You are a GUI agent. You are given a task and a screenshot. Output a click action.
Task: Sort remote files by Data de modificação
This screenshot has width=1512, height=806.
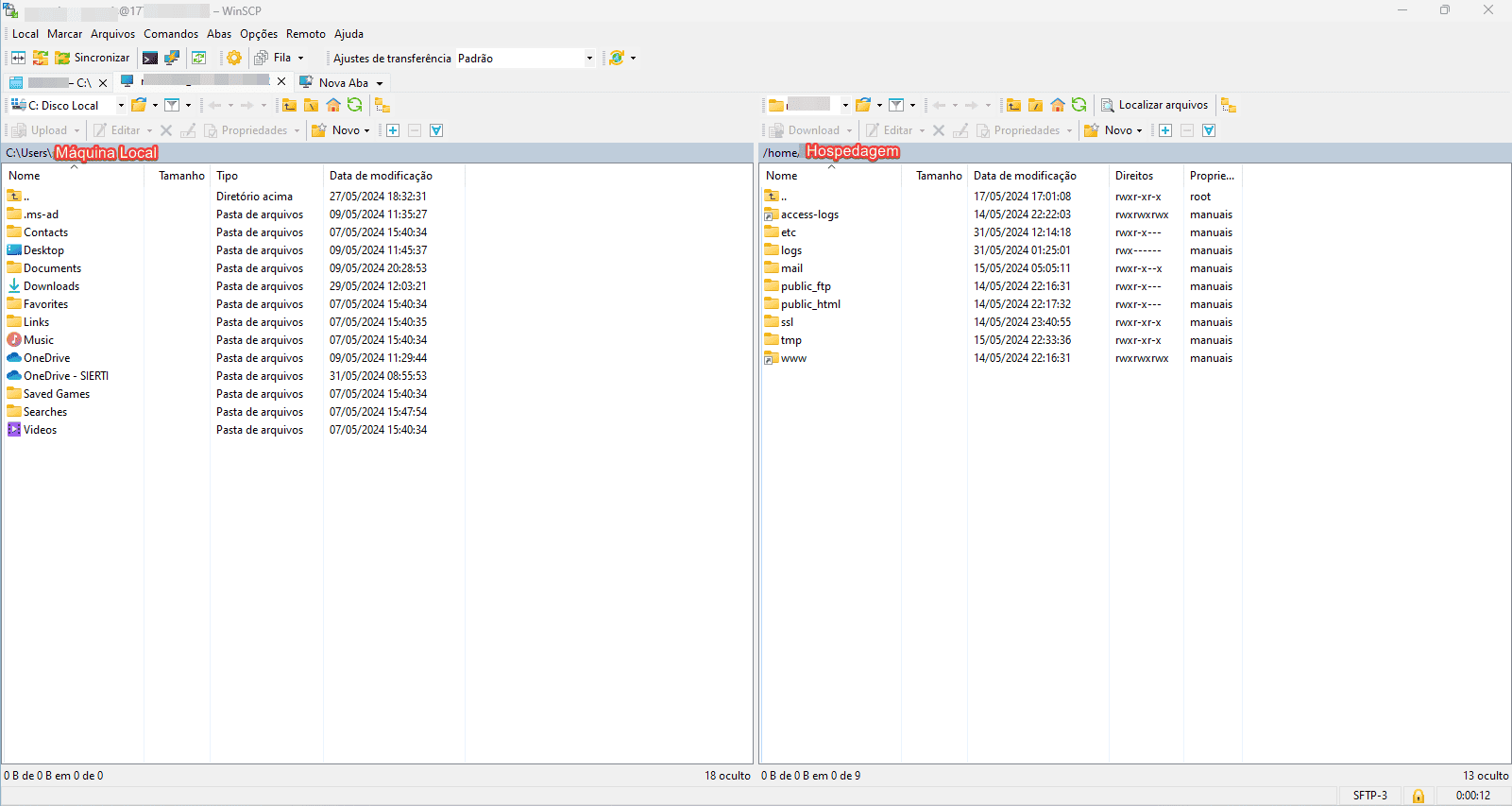pyautogui.click(x=1025, y=176)
